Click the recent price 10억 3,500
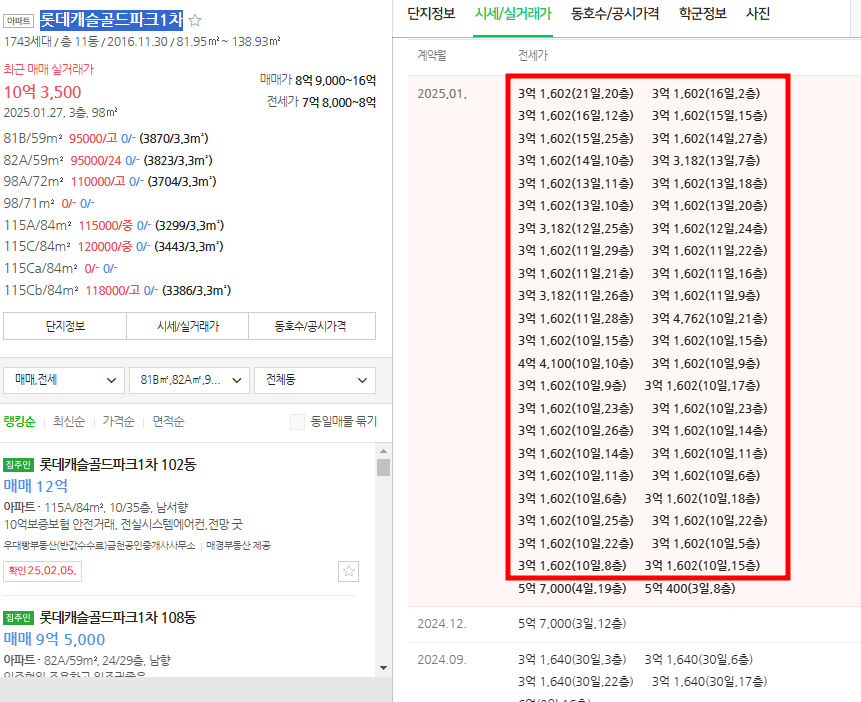 coord(42,92)
